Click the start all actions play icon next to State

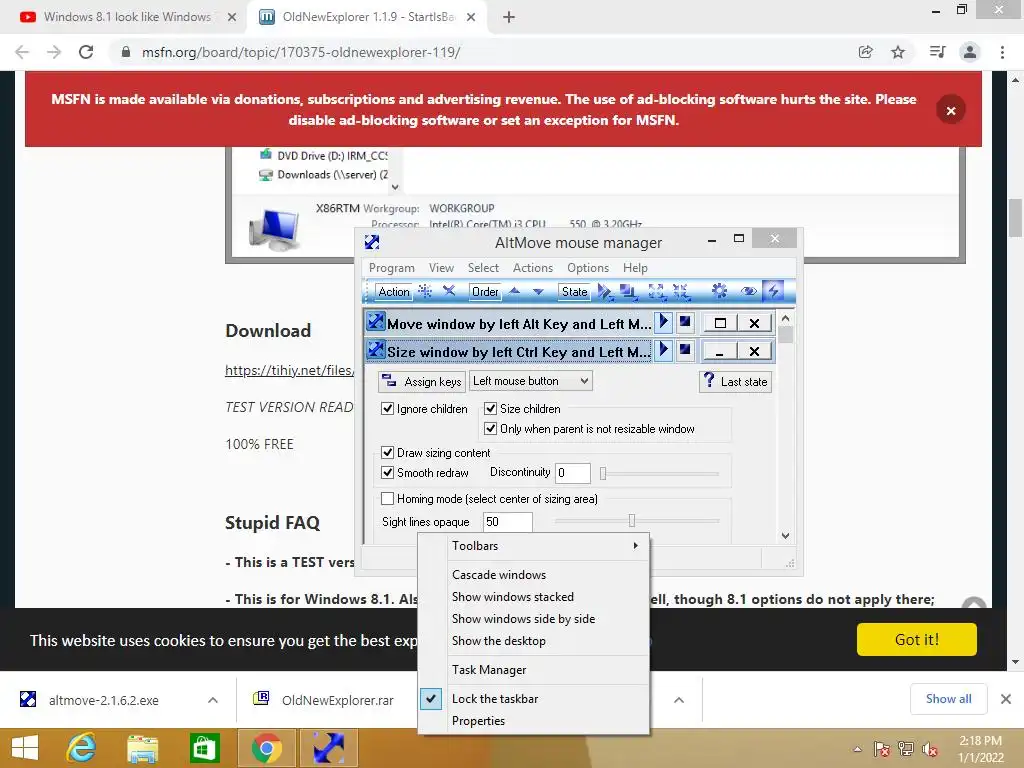point(605,291)
